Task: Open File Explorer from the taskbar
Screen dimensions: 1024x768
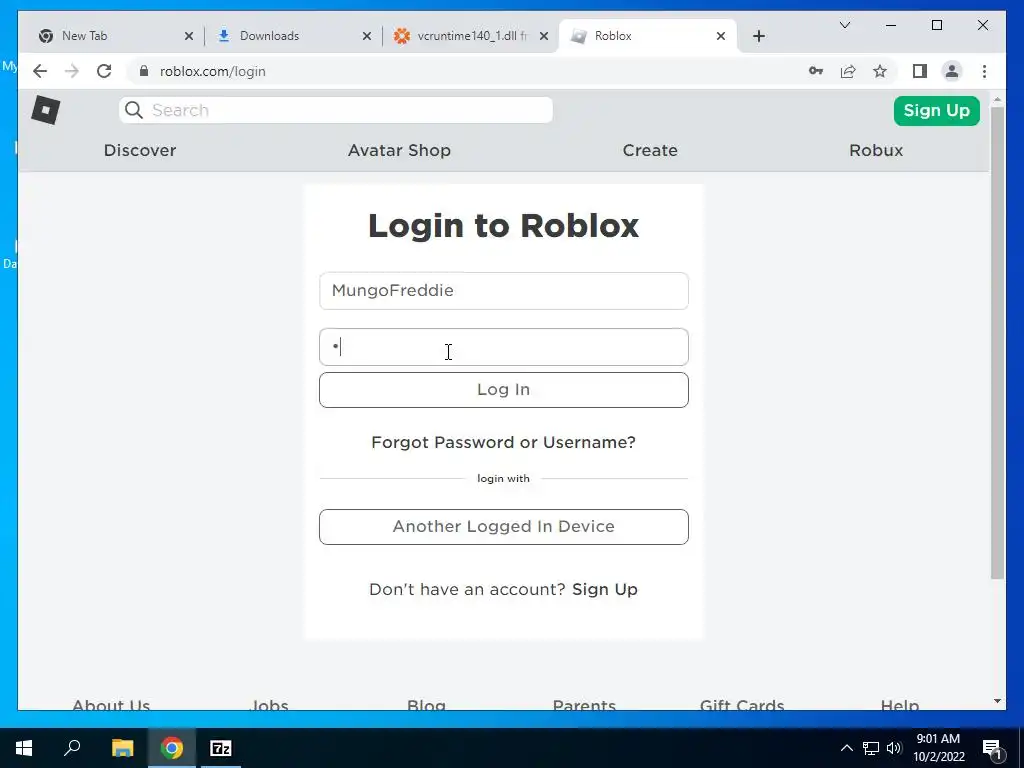Action: 122,748
